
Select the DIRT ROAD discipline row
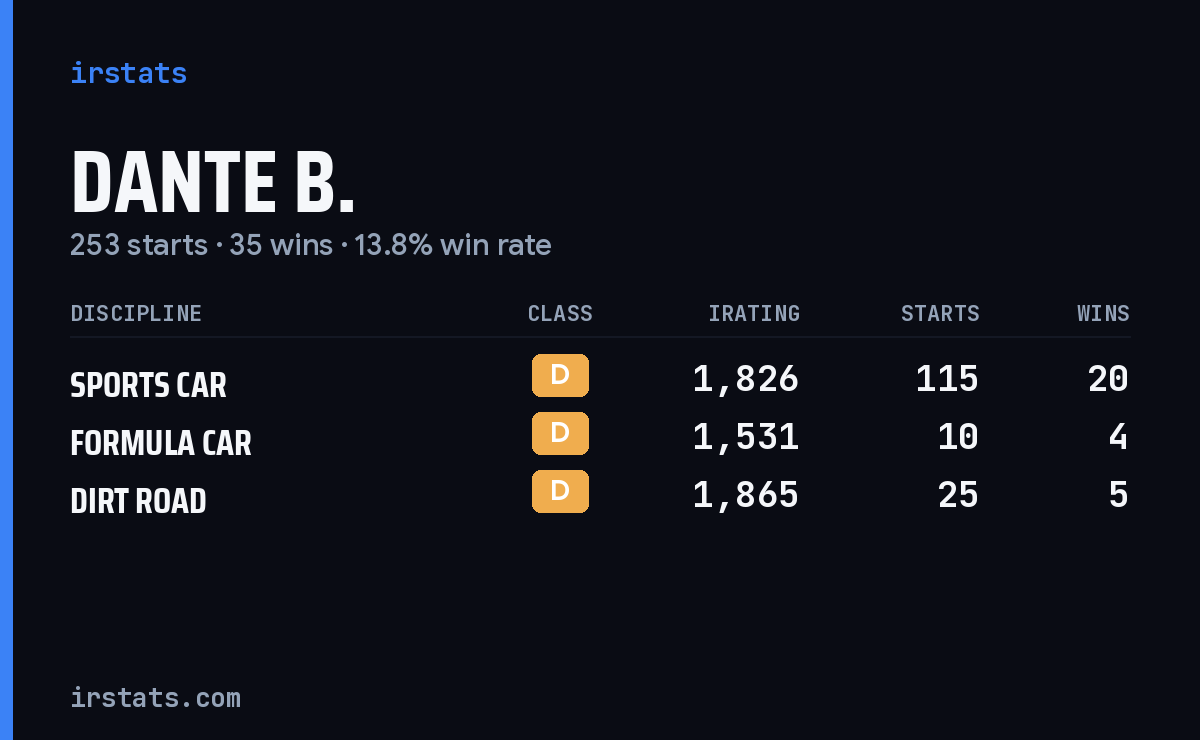[x=600, y=495]
